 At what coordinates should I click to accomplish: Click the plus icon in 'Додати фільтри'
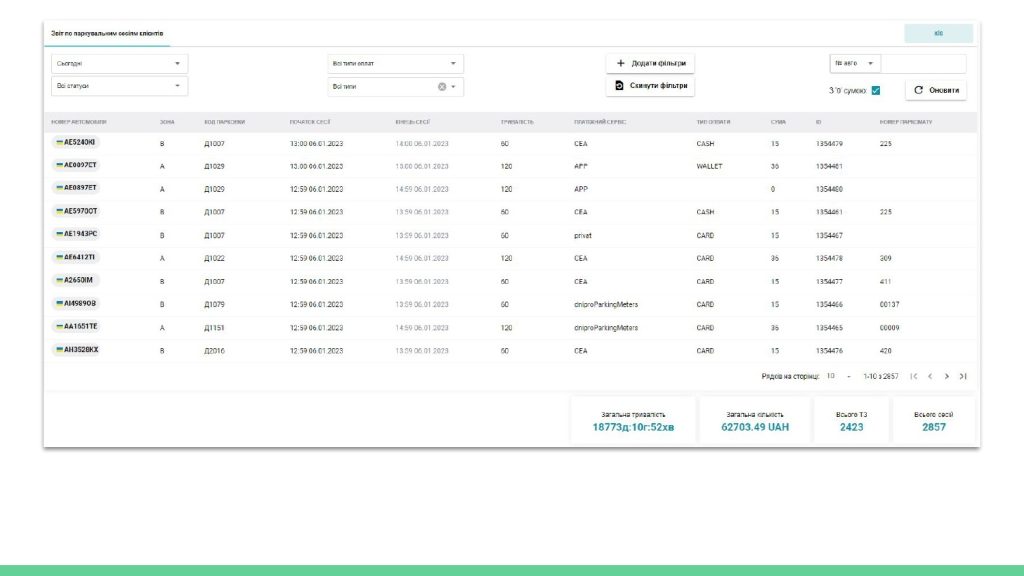pyautogui.click(x=620, y=63)
